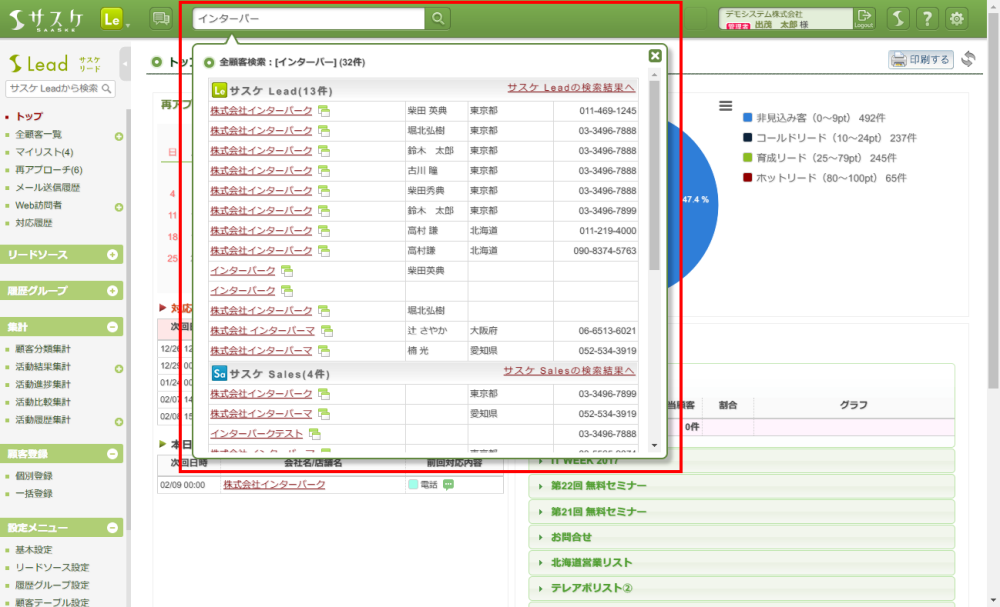Viewport: 1000px width, 607px height.
Task: Open the Le product switcher dropdown
Action: pyautogui.click(x=115, y=19)
